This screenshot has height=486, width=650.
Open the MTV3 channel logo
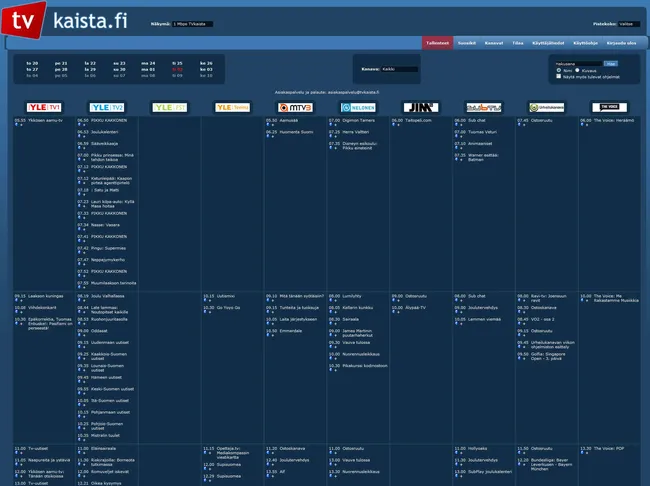pos(295,107)
